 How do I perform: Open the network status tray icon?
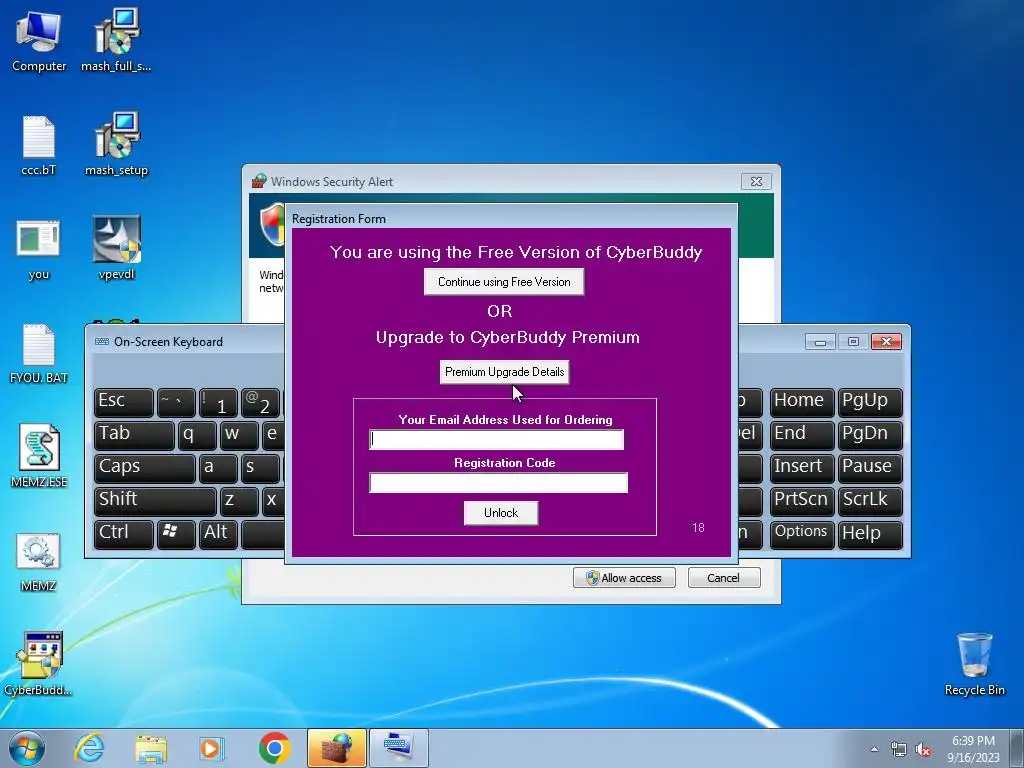pyautogui.click(x=899, y=750)
